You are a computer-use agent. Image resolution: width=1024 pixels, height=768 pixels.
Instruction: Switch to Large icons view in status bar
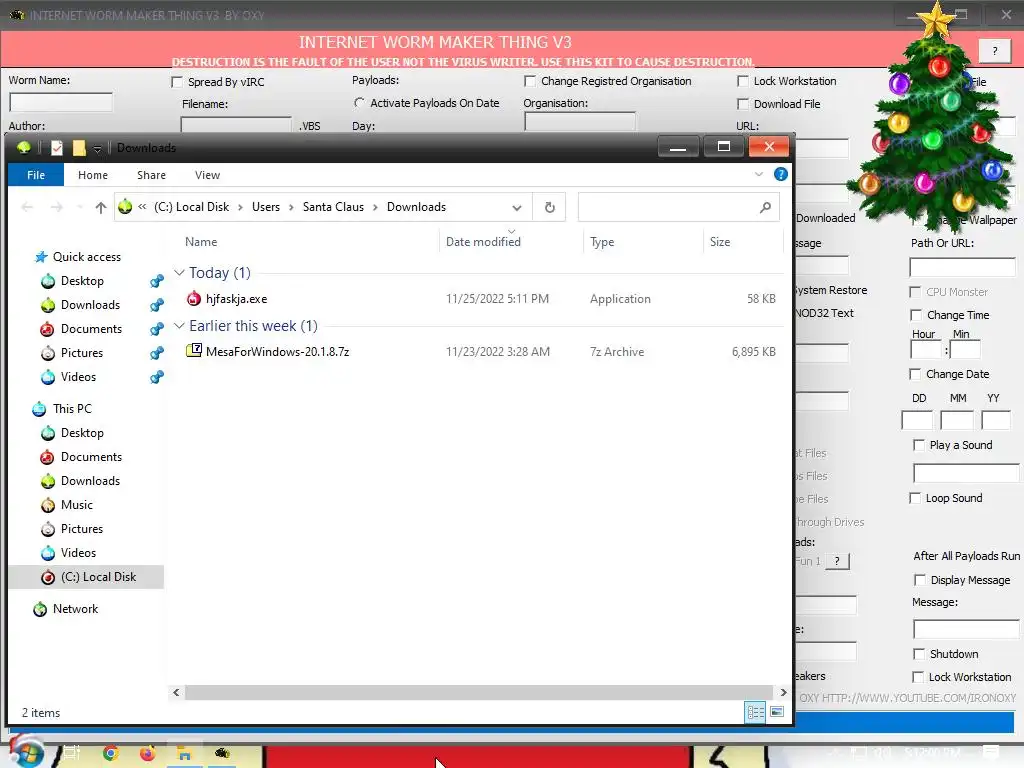776,712
